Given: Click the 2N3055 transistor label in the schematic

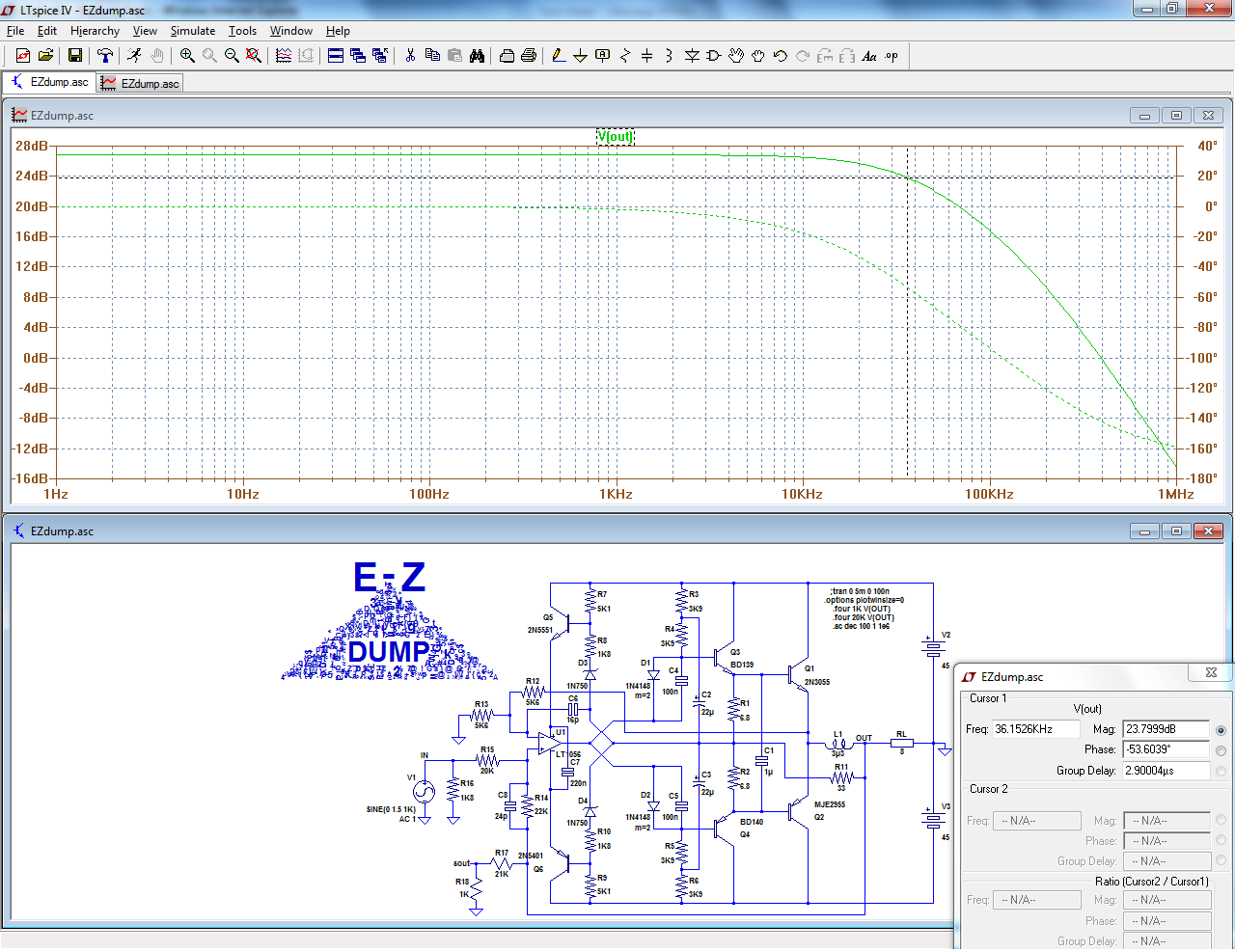Looking at the screenshot, I should [817, 682].
